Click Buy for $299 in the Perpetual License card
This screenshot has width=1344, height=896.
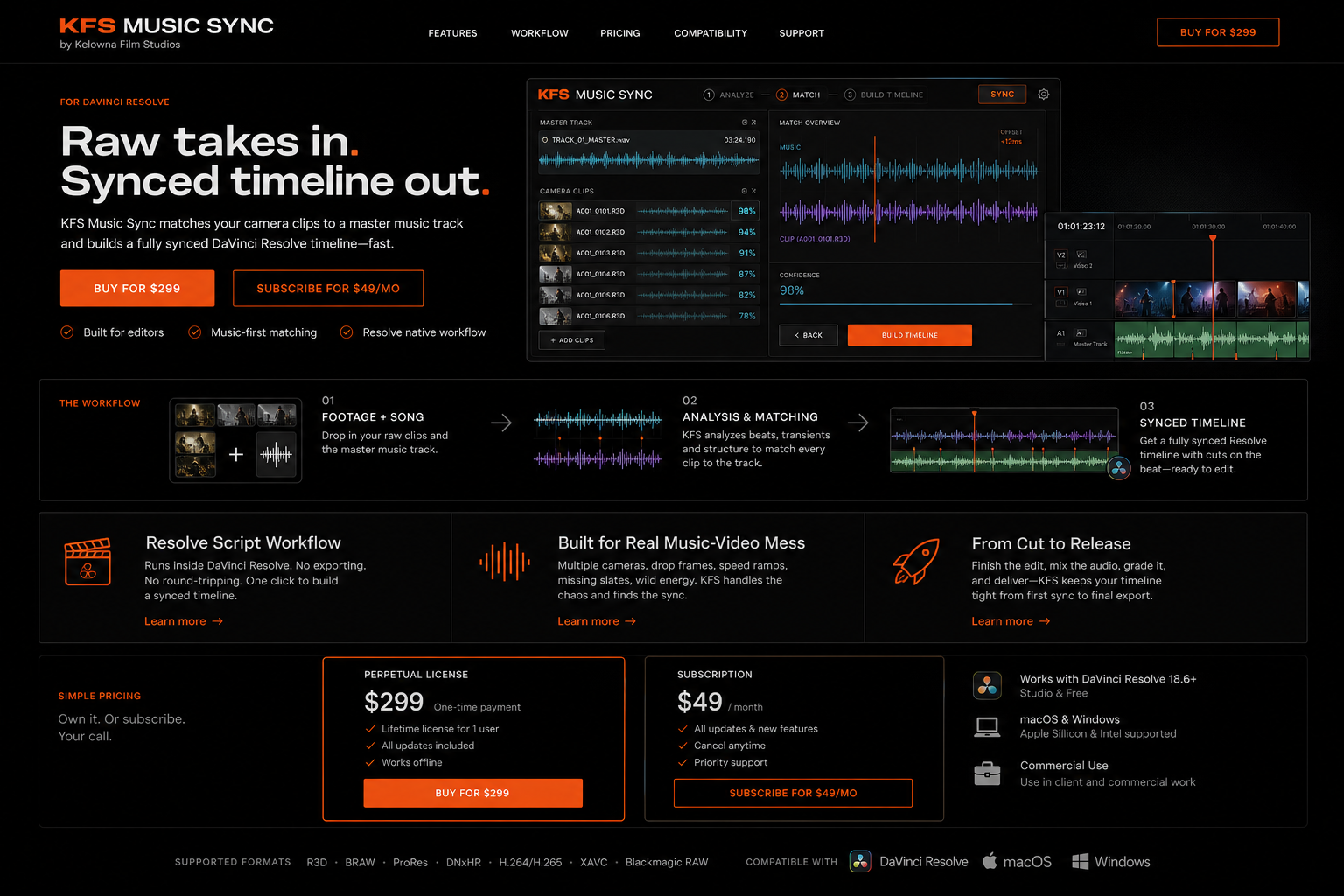[x=472, y=793]
